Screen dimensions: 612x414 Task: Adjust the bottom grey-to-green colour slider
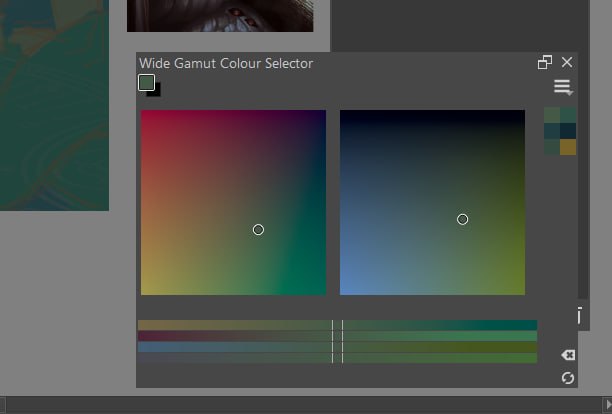338,358
